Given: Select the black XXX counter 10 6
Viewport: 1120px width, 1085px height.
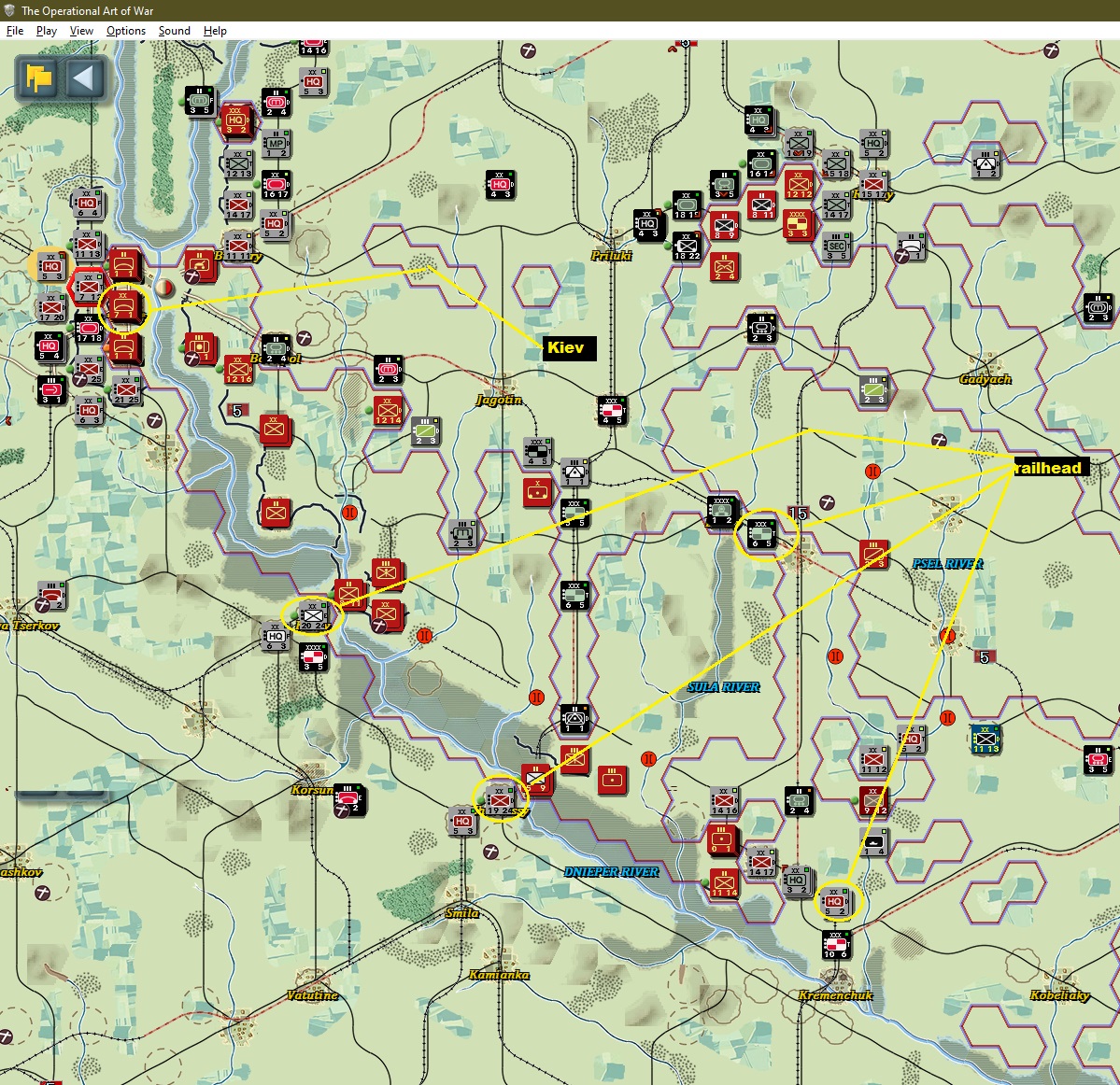Looking at the screenshot, I should [x=834, y=944].
